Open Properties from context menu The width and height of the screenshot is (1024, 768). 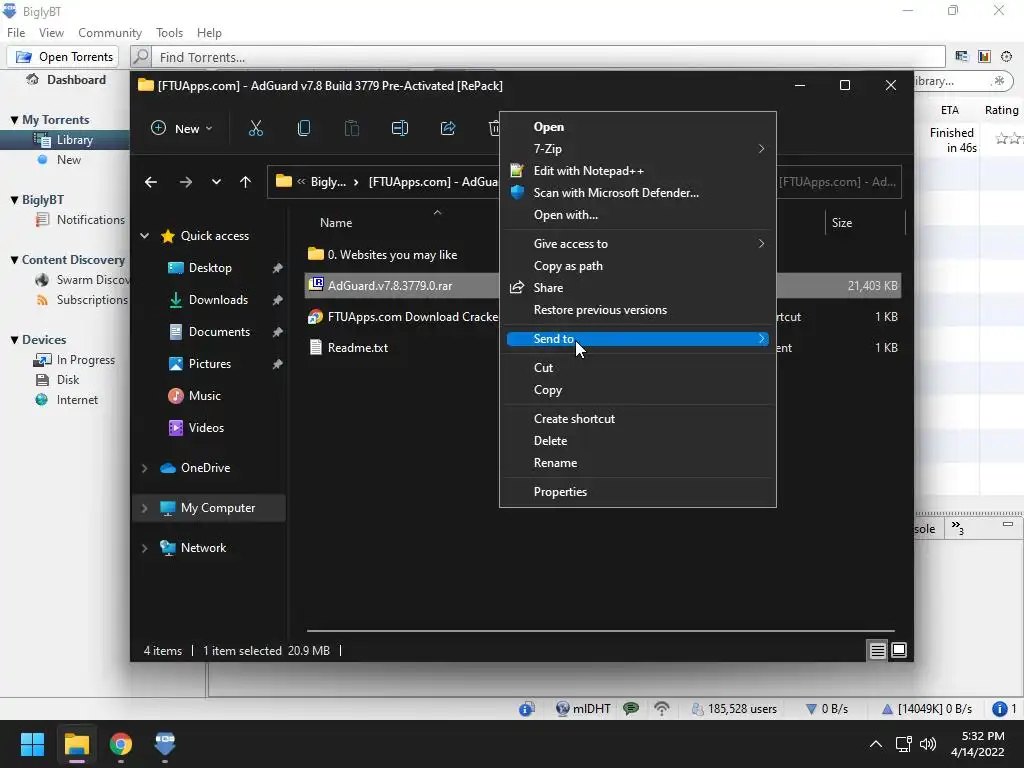[637, 492]
